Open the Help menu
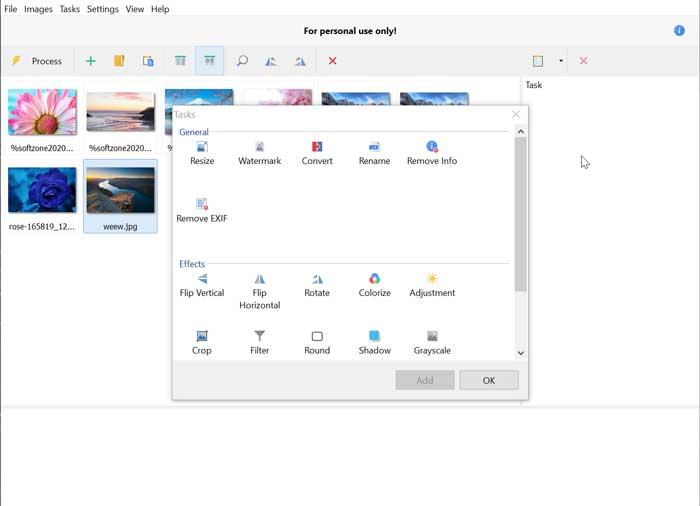The height and width of the screenshot is (506, 700). pos(160,9)
